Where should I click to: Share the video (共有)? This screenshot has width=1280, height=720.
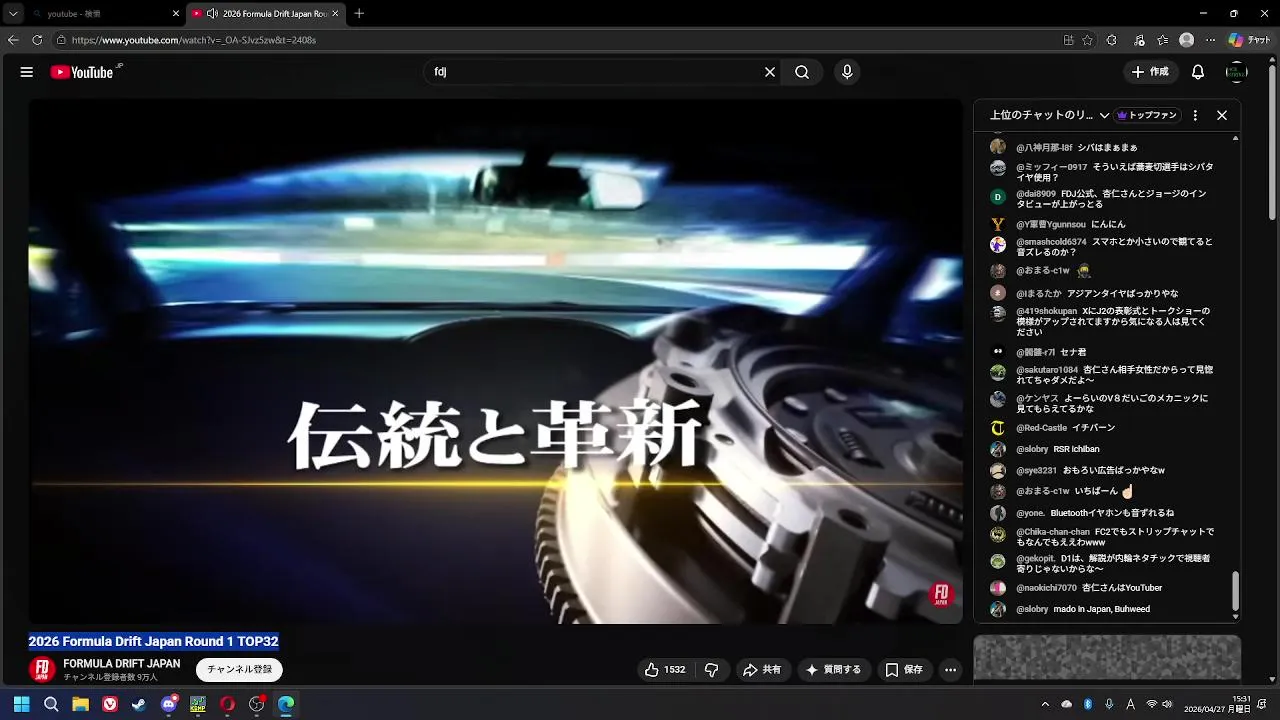click(x=762, y=670)
